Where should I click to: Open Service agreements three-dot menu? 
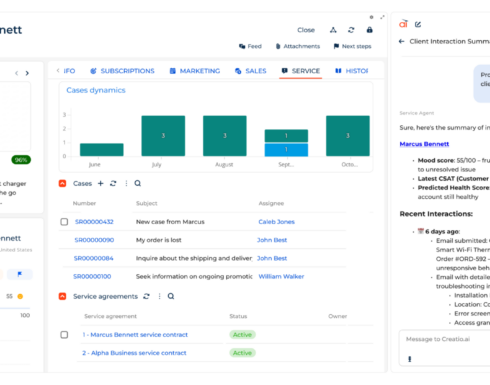[x=159, y=296]
